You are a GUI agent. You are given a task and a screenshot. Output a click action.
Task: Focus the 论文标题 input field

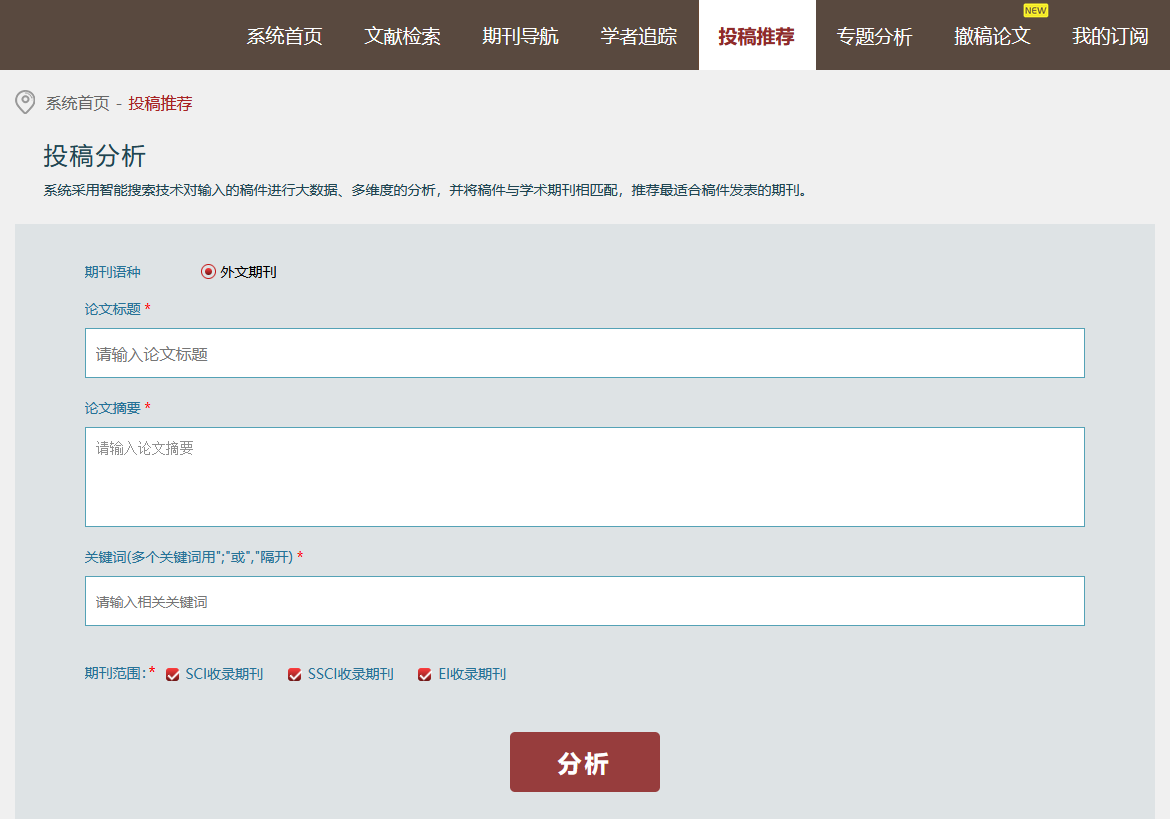pyautogui.click(x=584, y=353)
